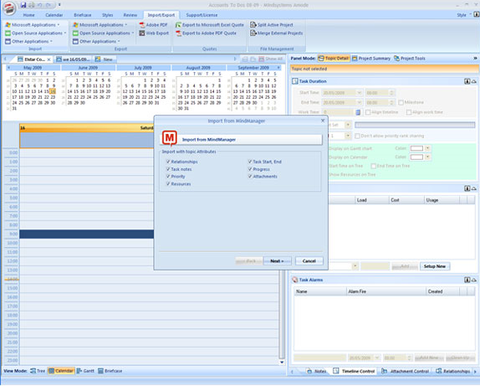Click Export to Adobe PDF Quote
Image resolution: width=480 pixels, height=386 pixels.
206,33
